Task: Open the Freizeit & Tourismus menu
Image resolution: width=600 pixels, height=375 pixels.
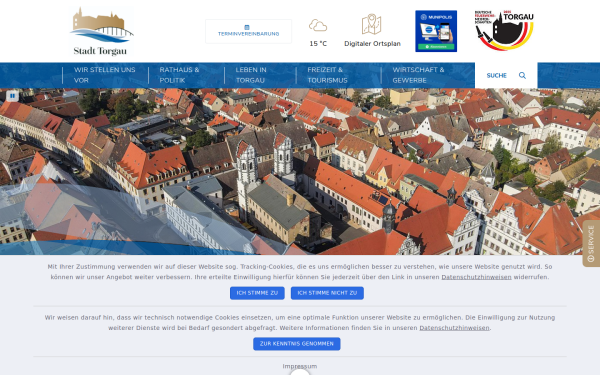Action: [x=327, y=75]
